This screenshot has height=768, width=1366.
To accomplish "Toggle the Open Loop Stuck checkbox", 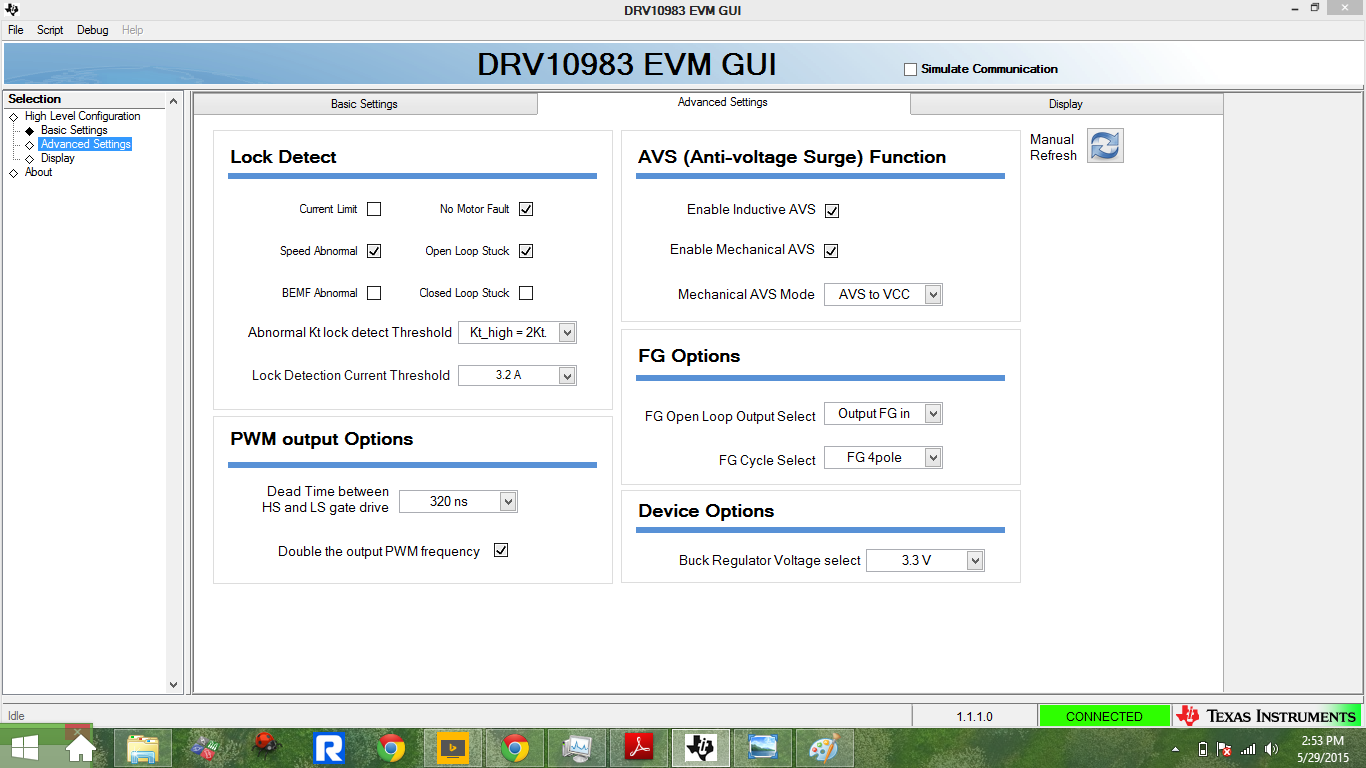I will [526, 251].
